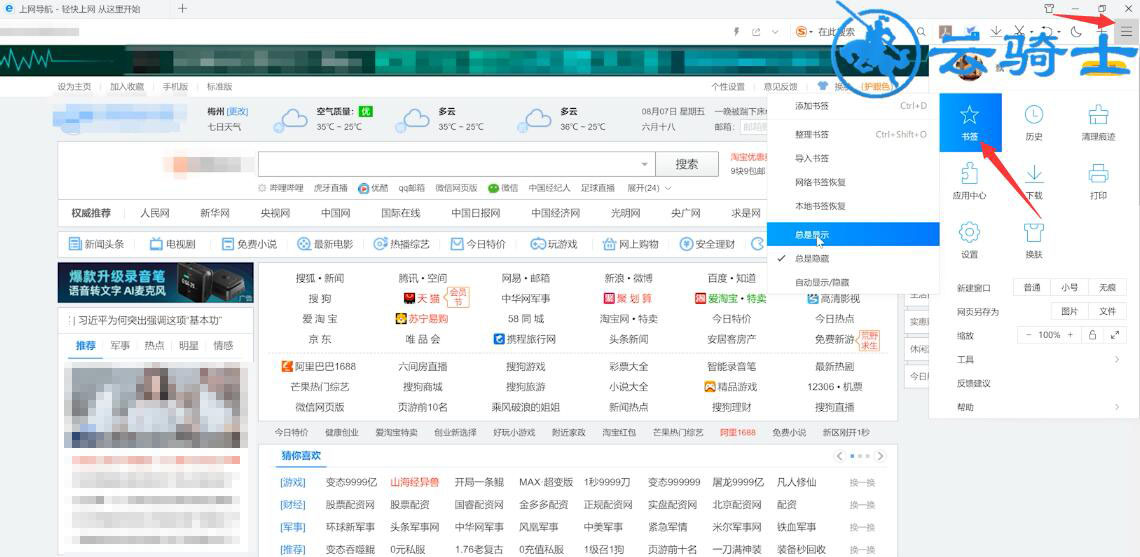Open new tab plus button
The image size is (1140, 557).
click(x=182, y=9)
